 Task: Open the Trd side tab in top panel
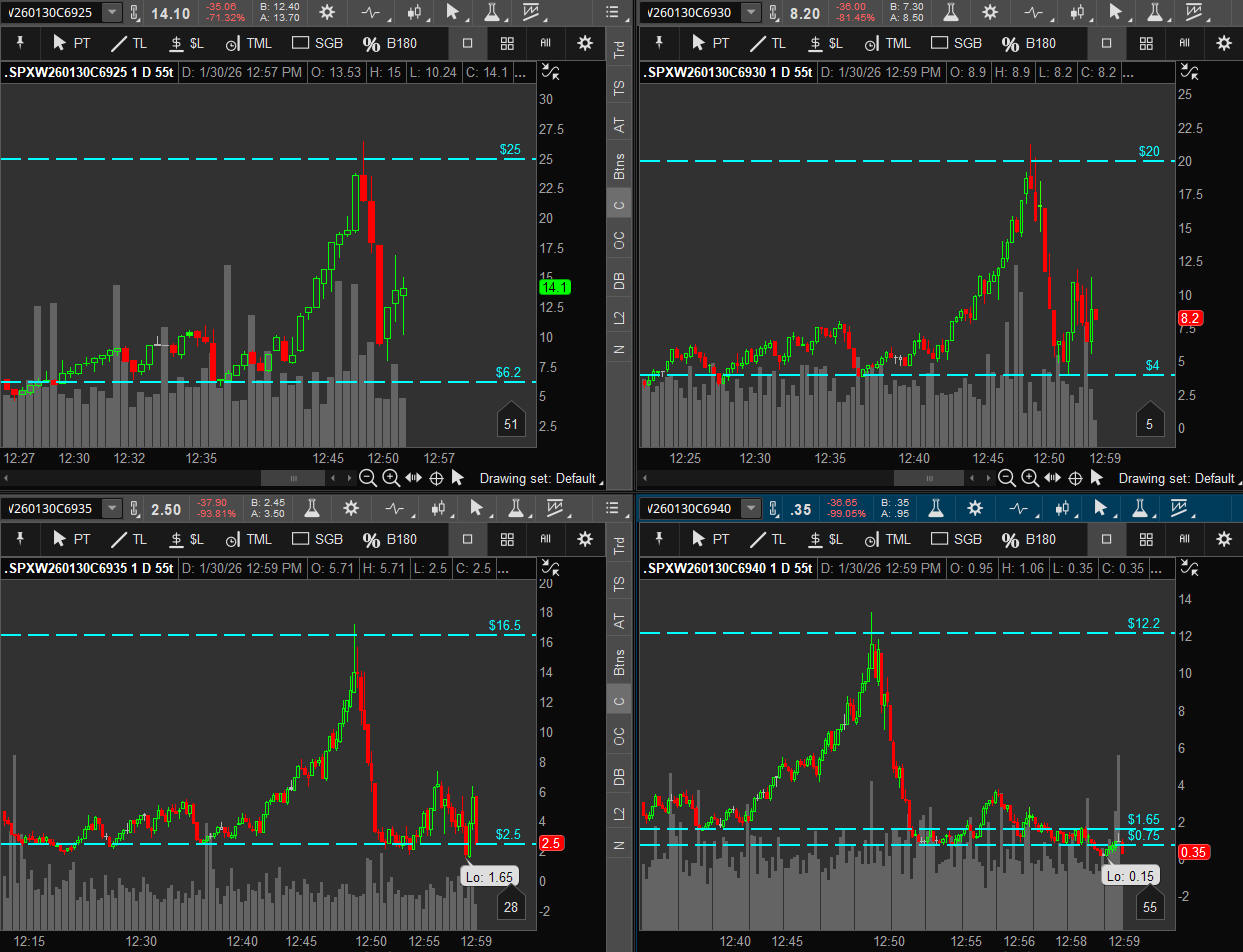pyautogui.click(x=620, y=52)
